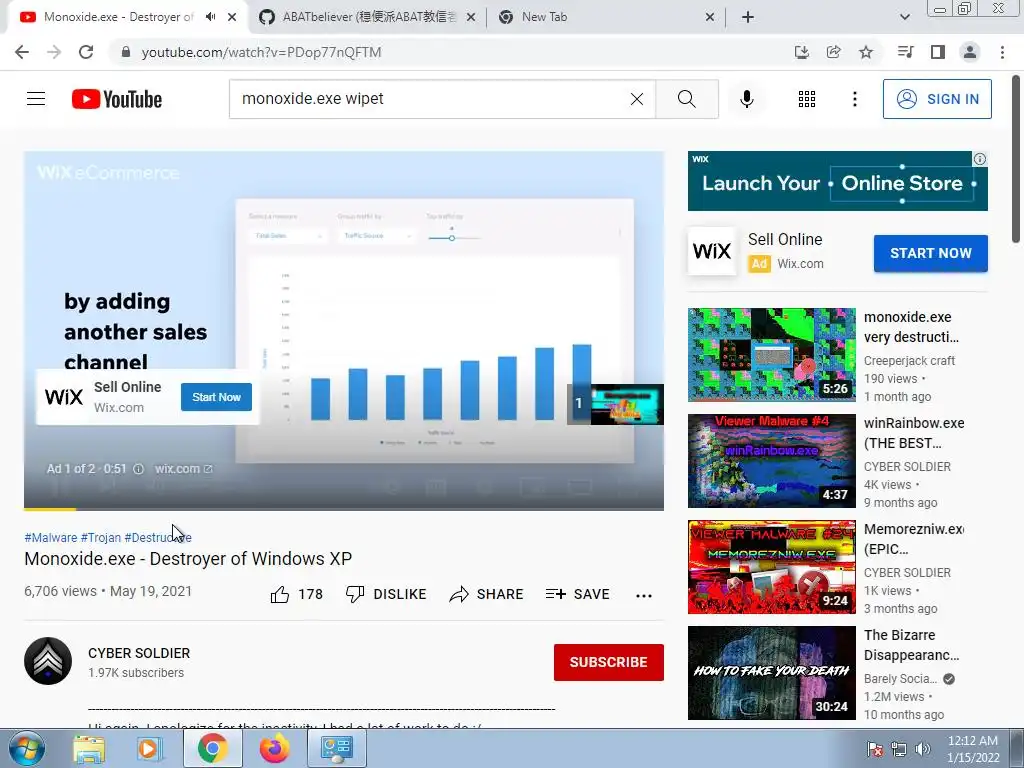
Task: Open 'Why this ad' info icon in player
Action: point(138,469)
